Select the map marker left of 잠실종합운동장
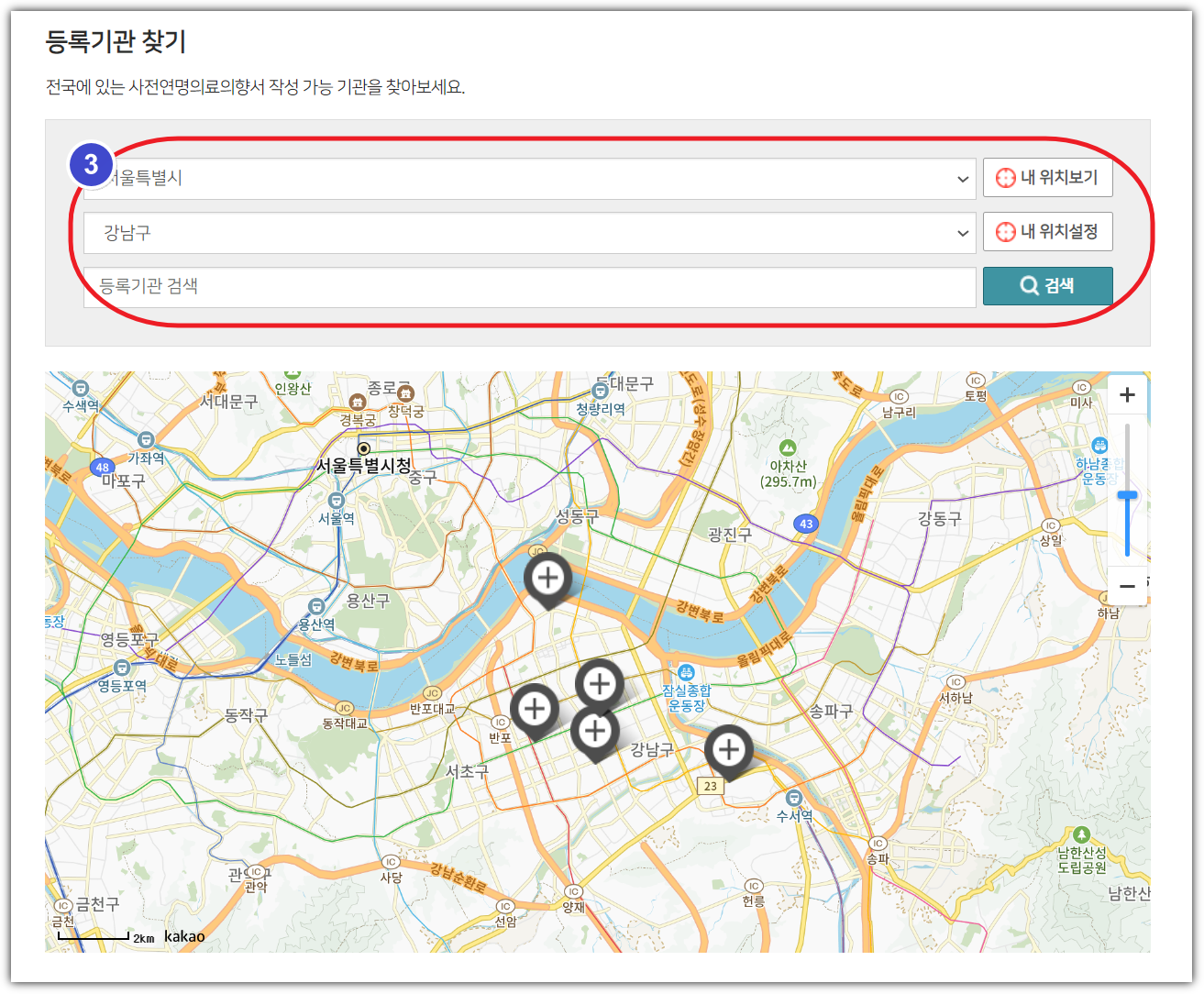1204x994 pixels. (x=600, y=684)
